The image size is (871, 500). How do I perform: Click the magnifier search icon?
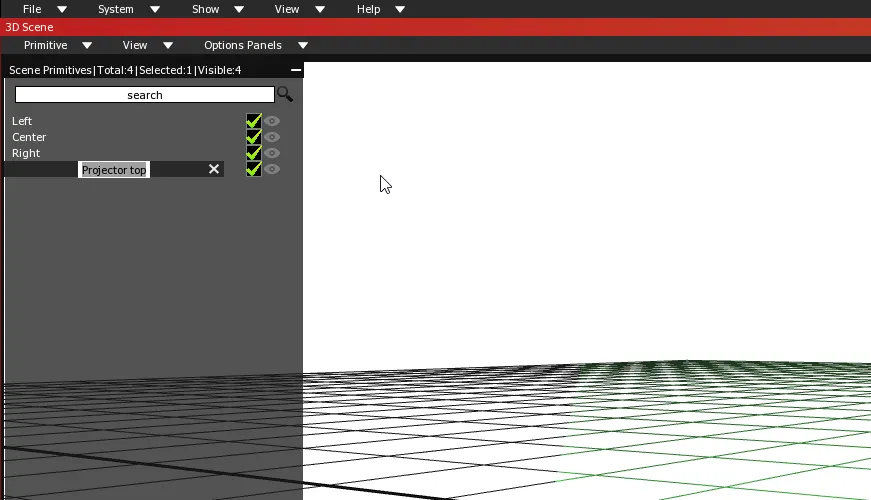tap(285, 94)
